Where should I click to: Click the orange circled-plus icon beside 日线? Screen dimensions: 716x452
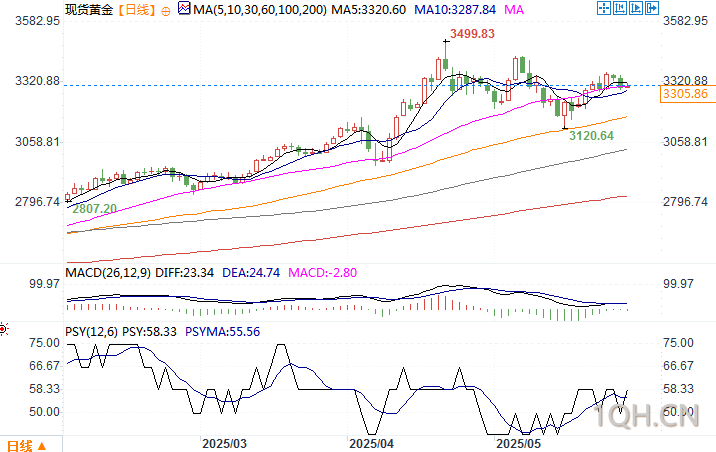click(166, 11)
